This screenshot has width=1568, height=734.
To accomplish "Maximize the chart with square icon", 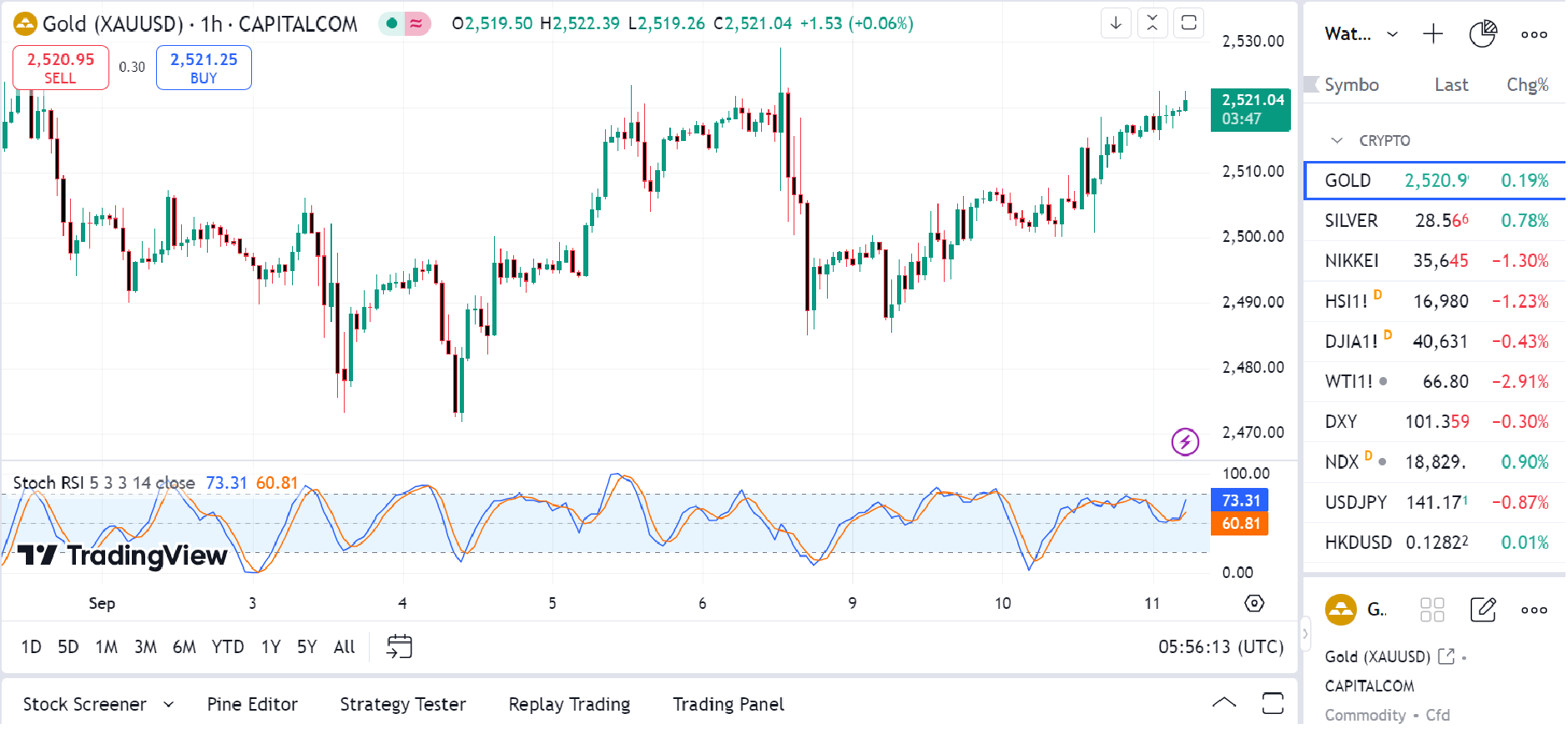I will (1189, 23).
